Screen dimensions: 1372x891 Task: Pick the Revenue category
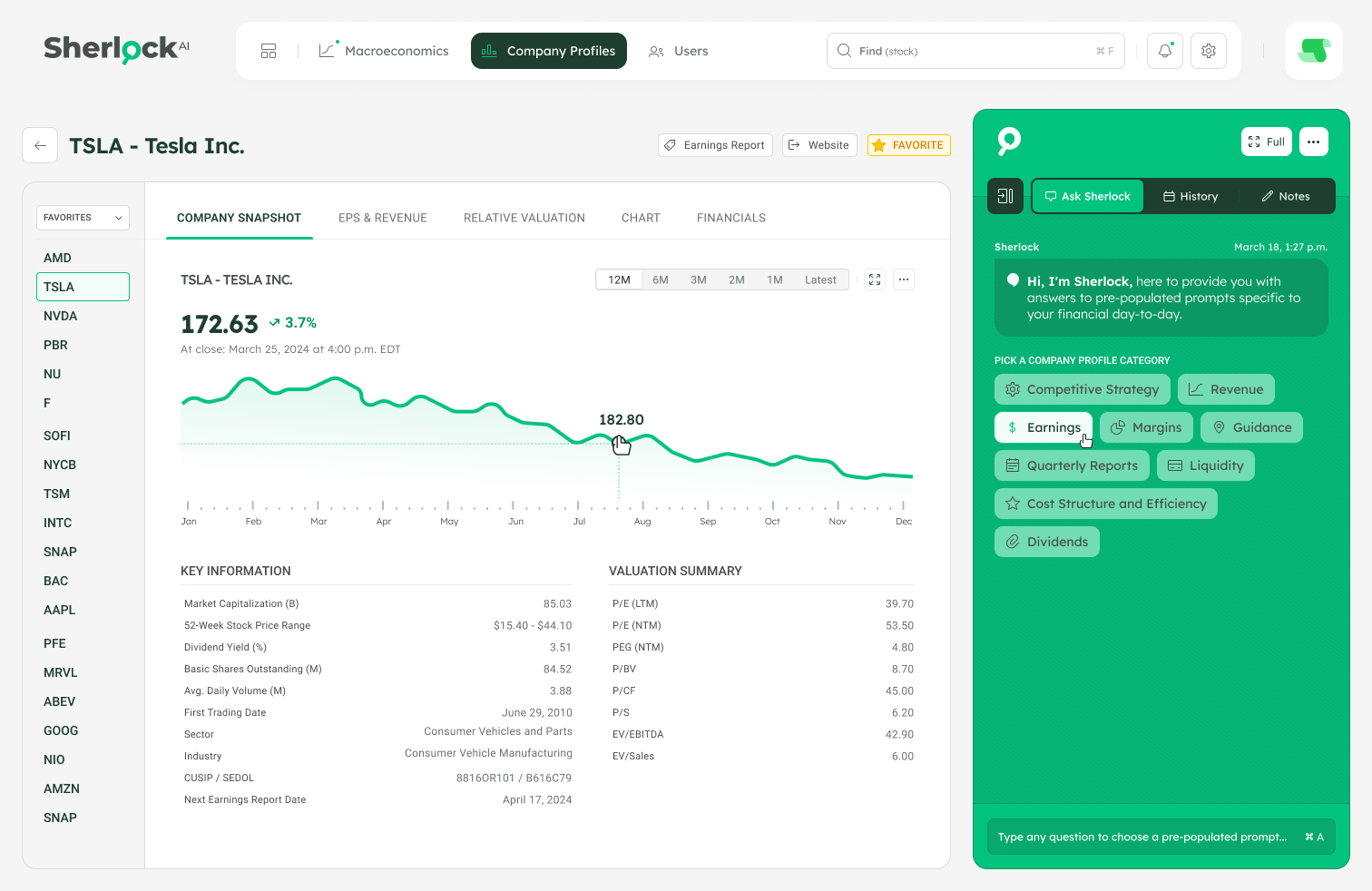tap(1226, 389)
